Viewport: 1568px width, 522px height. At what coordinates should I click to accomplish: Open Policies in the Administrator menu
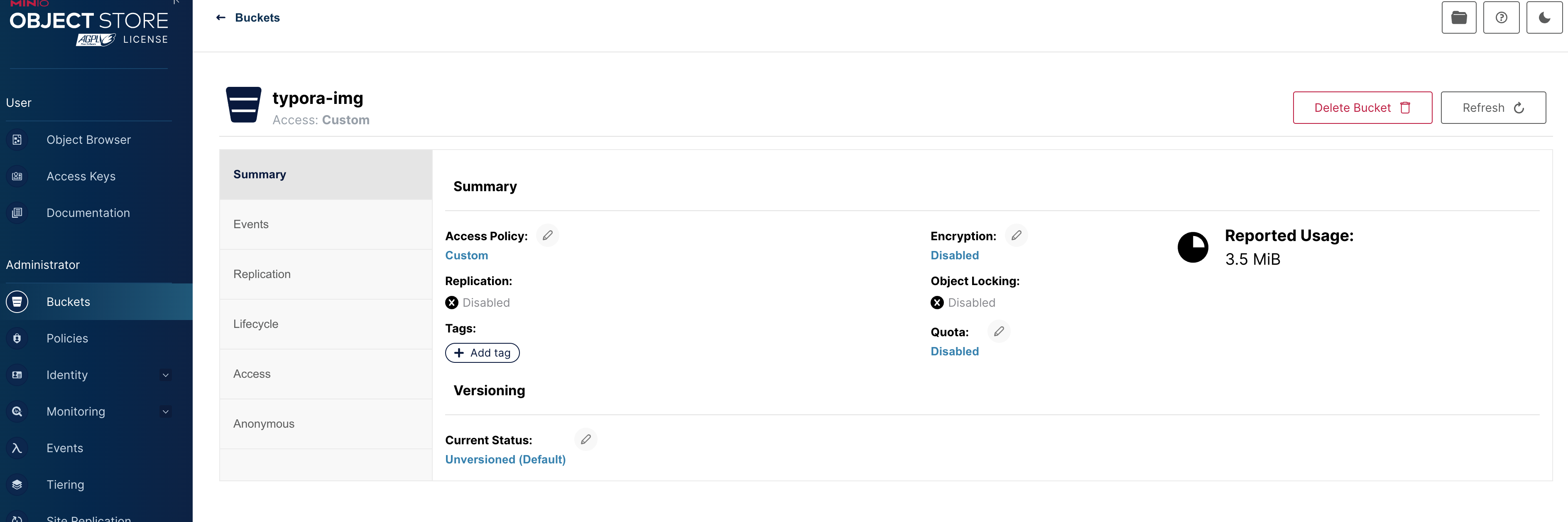point(67,338)
